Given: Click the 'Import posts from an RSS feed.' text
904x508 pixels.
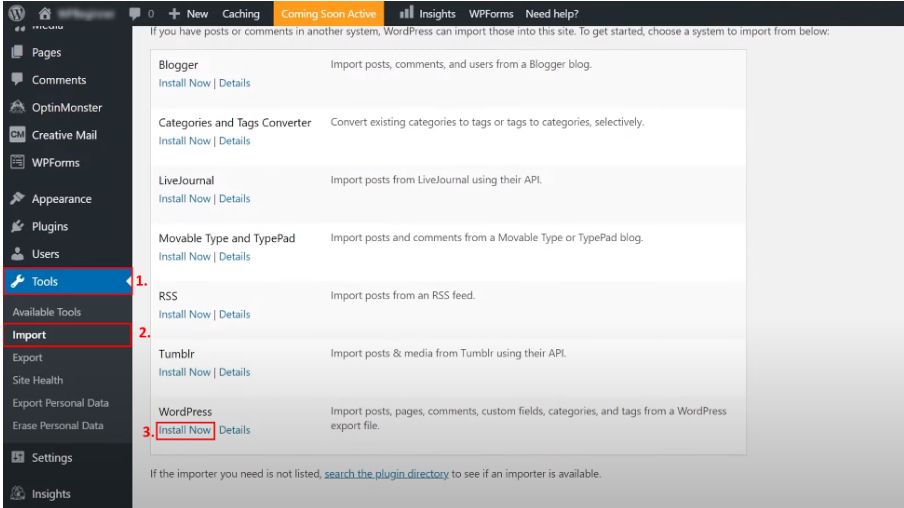Looking at the screenshot, I should [402, 295].
